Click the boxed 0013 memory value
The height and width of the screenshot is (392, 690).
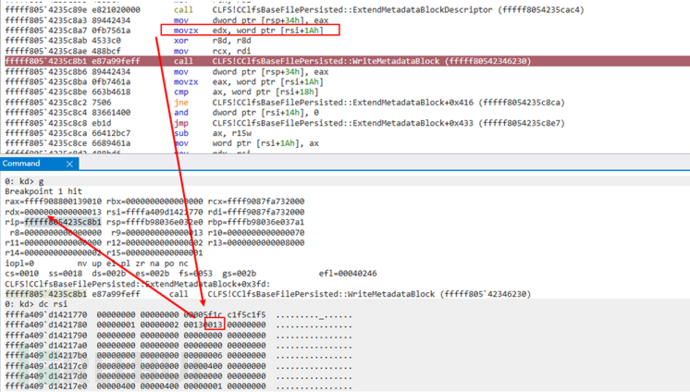click(214, 325)
